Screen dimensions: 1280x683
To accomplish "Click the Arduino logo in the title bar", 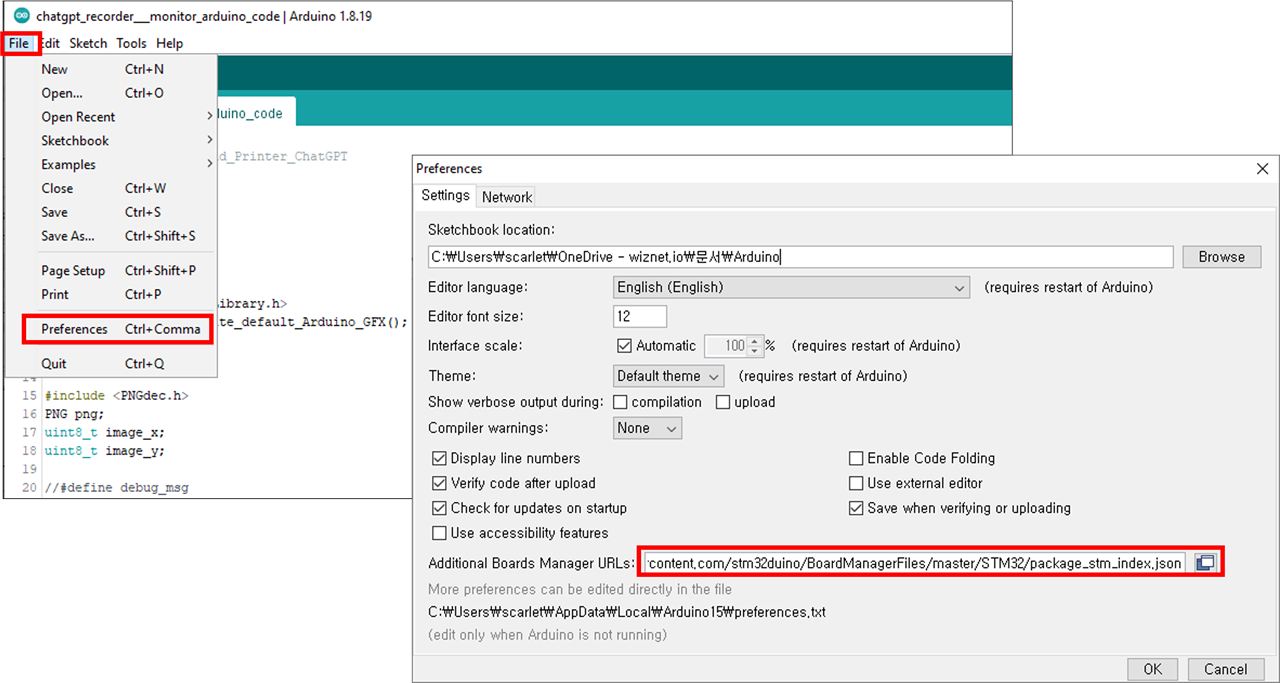I will point(21,15).
